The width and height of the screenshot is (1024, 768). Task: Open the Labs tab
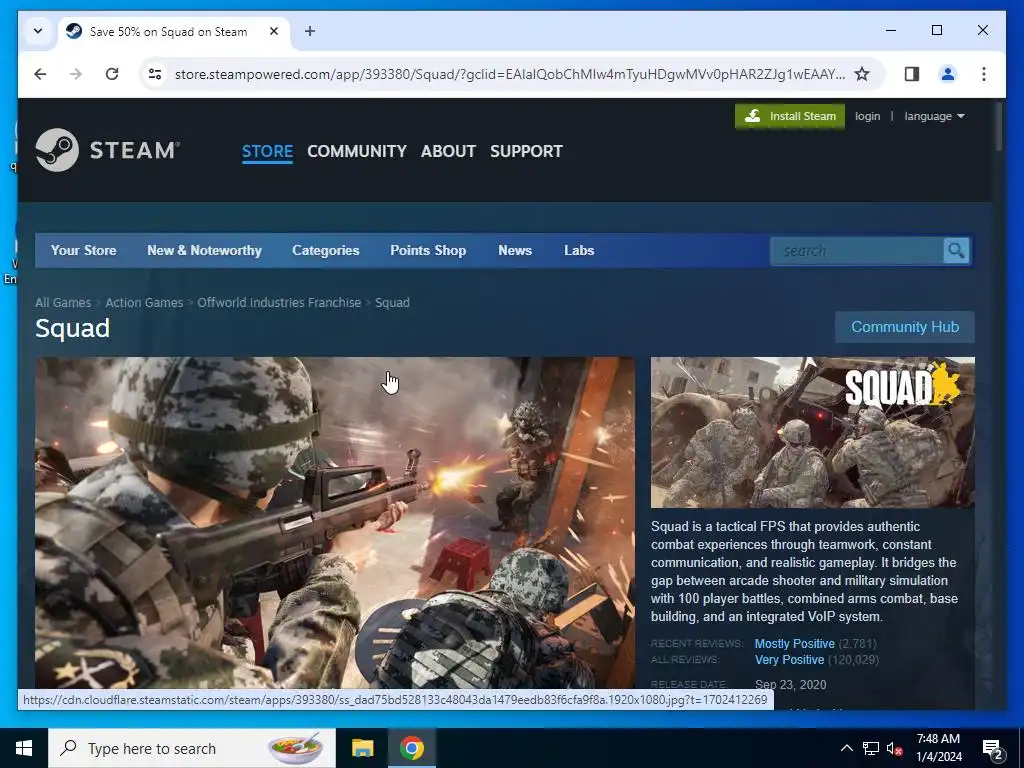(579, 251)
